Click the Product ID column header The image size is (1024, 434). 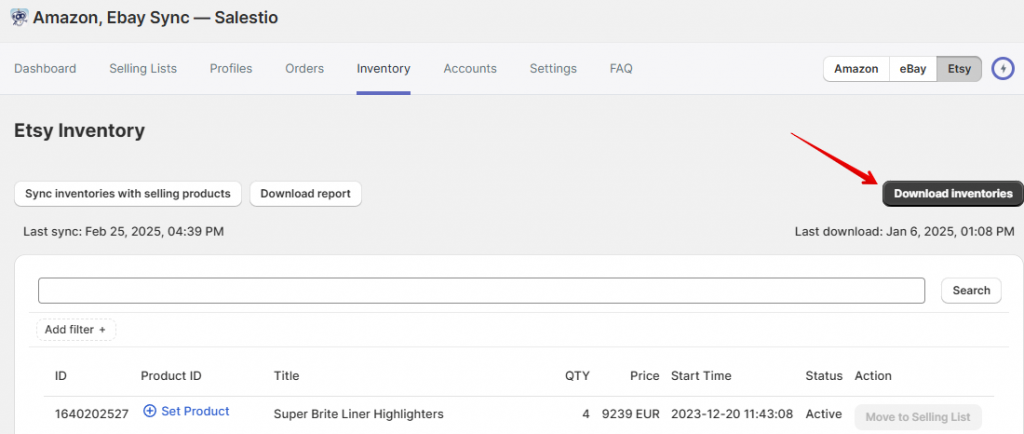tap(171, 376)
